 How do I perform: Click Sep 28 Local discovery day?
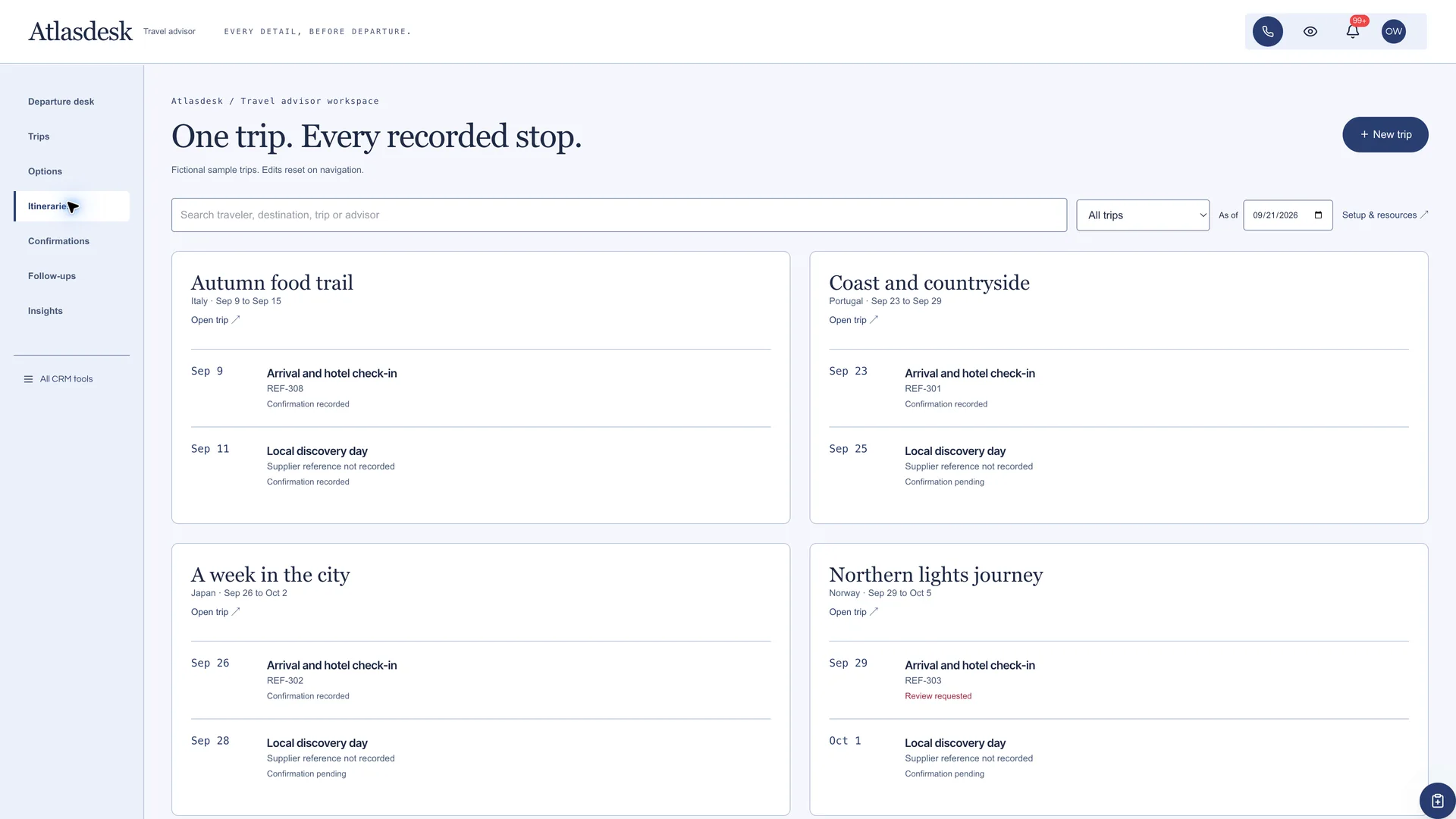pos(317,743)
